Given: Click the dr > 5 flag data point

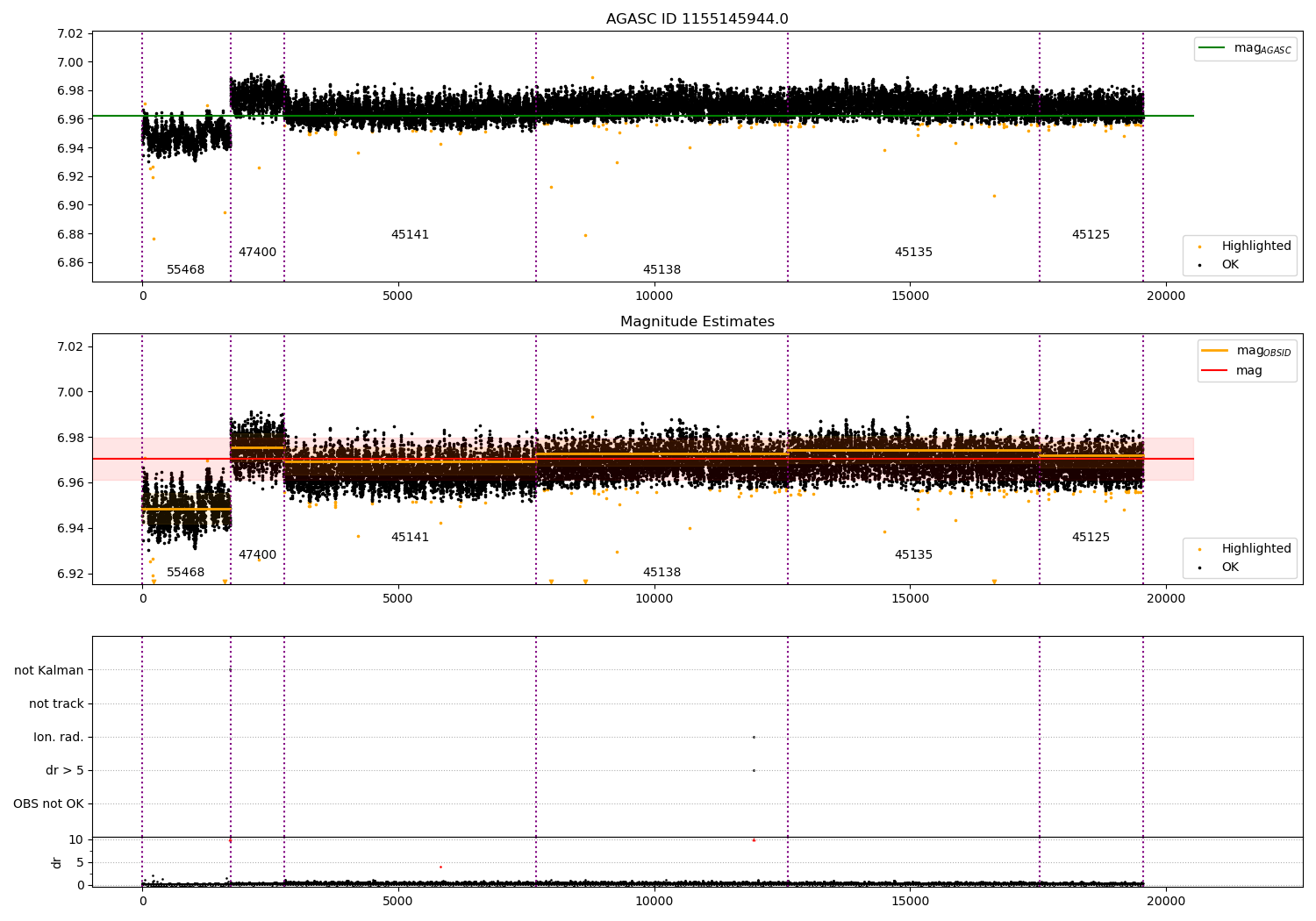Looking at the screenshot, I should pos(754,770).
